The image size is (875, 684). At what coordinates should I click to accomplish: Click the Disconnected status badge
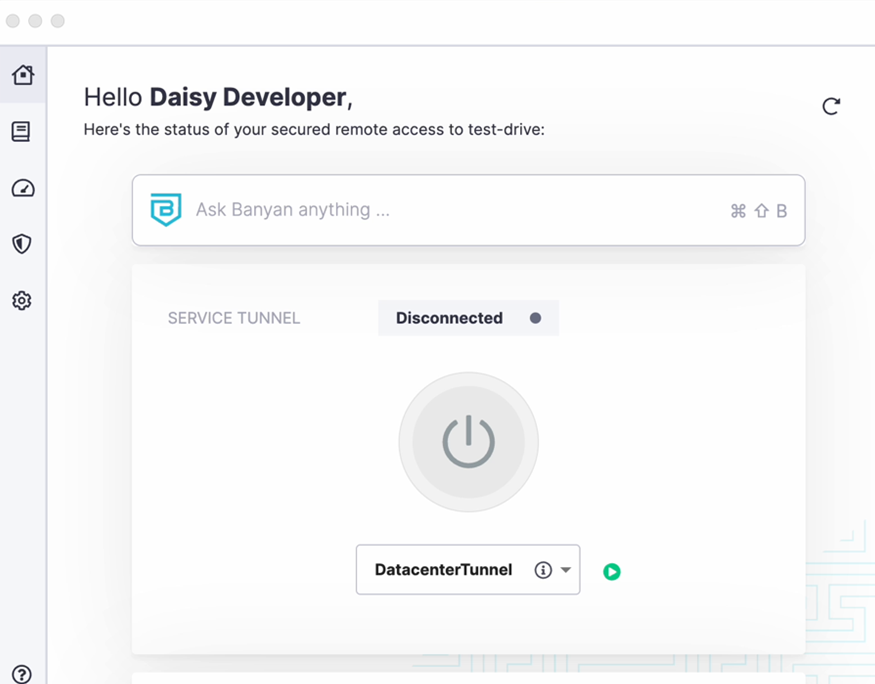(x=468, y=318)
